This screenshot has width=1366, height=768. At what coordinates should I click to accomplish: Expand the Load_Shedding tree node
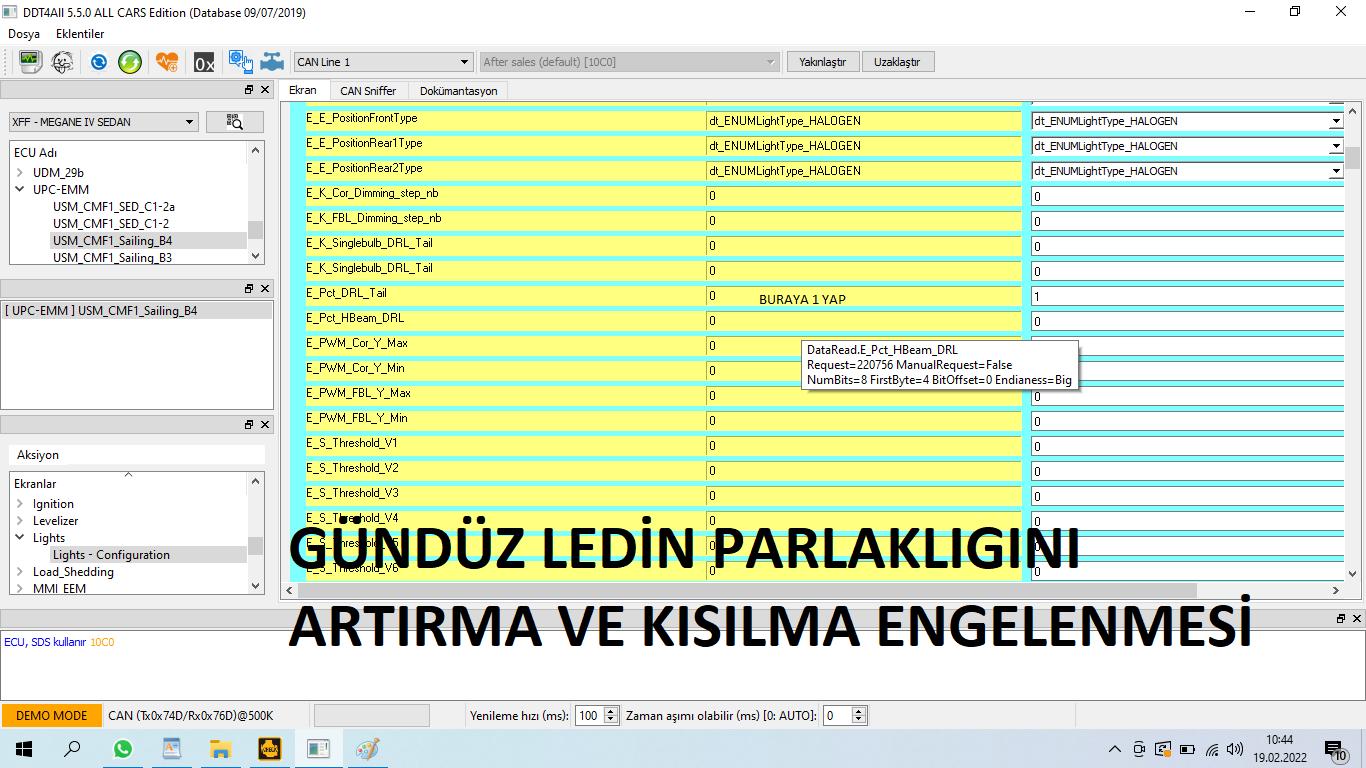click(20, 572)
